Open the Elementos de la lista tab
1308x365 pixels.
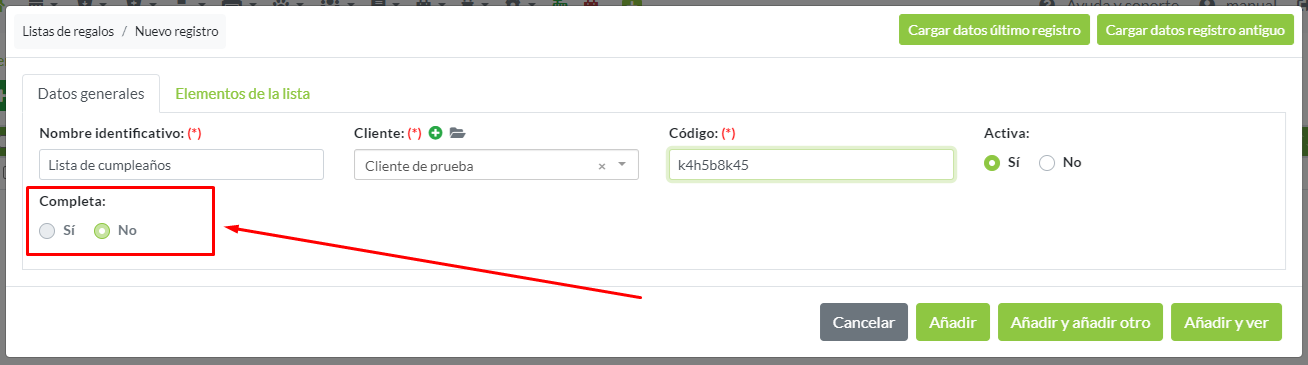243,94
